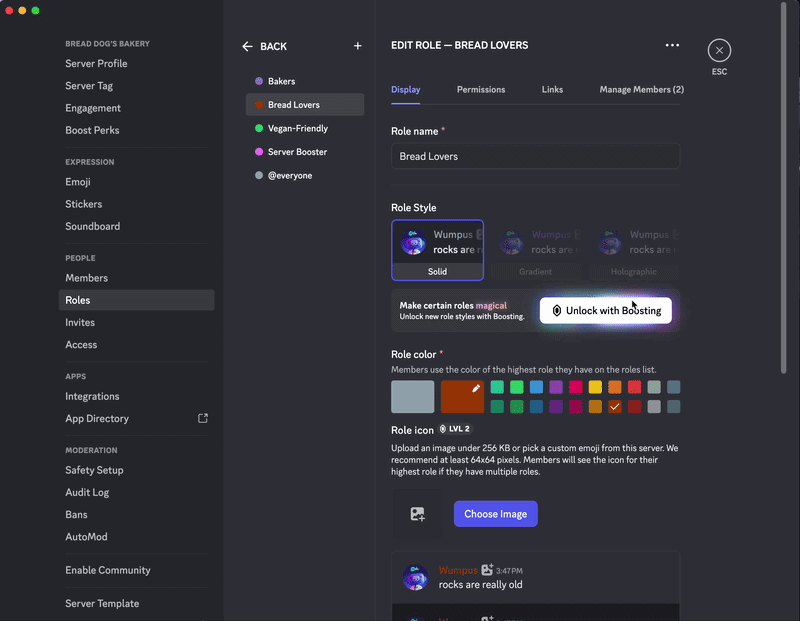Screen dimensions: 800x621
Task: Click the back arrow icon
Action: pos(247,46)
